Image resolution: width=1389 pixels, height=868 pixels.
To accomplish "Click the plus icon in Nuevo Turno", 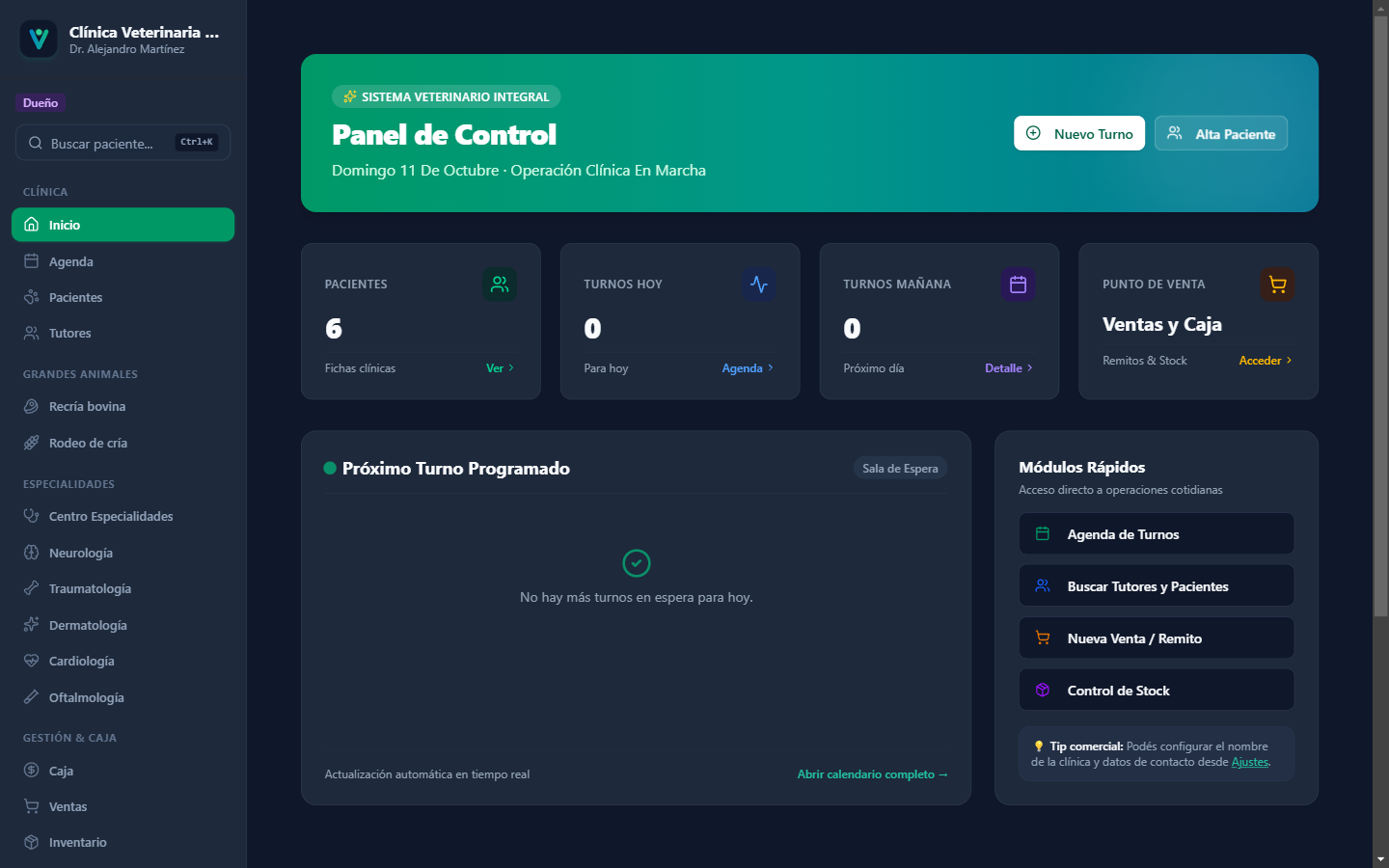I will coord(1033,133).
